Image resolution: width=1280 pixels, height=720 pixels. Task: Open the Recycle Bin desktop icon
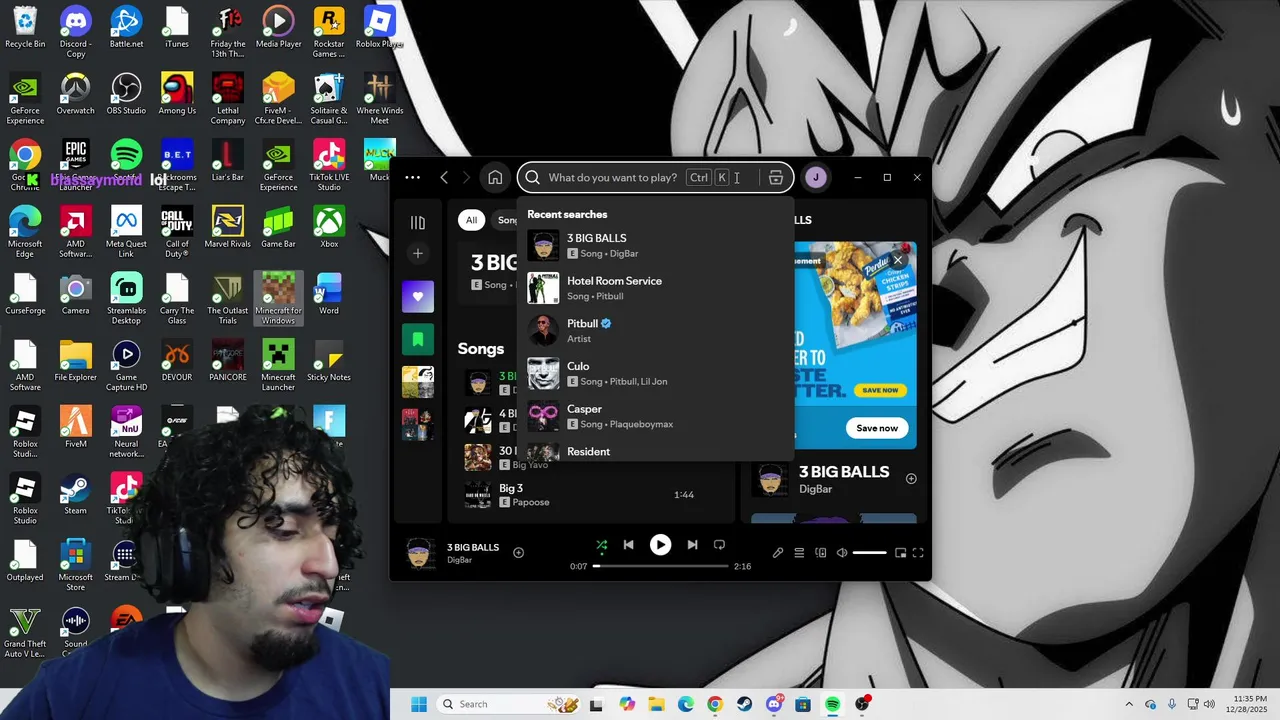(25, 27)
